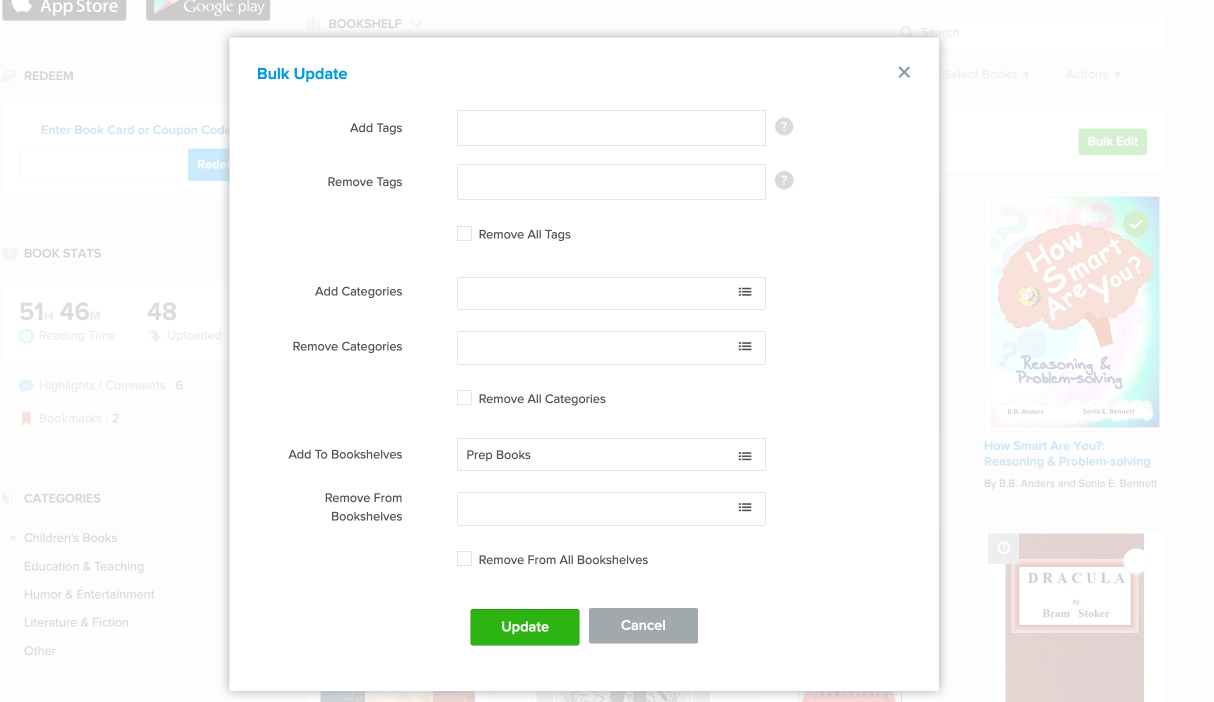Image resolution: width=1214 pixels, height=702 pixels.
Task: Click help icon next to Add Tags
Action: 784,127
